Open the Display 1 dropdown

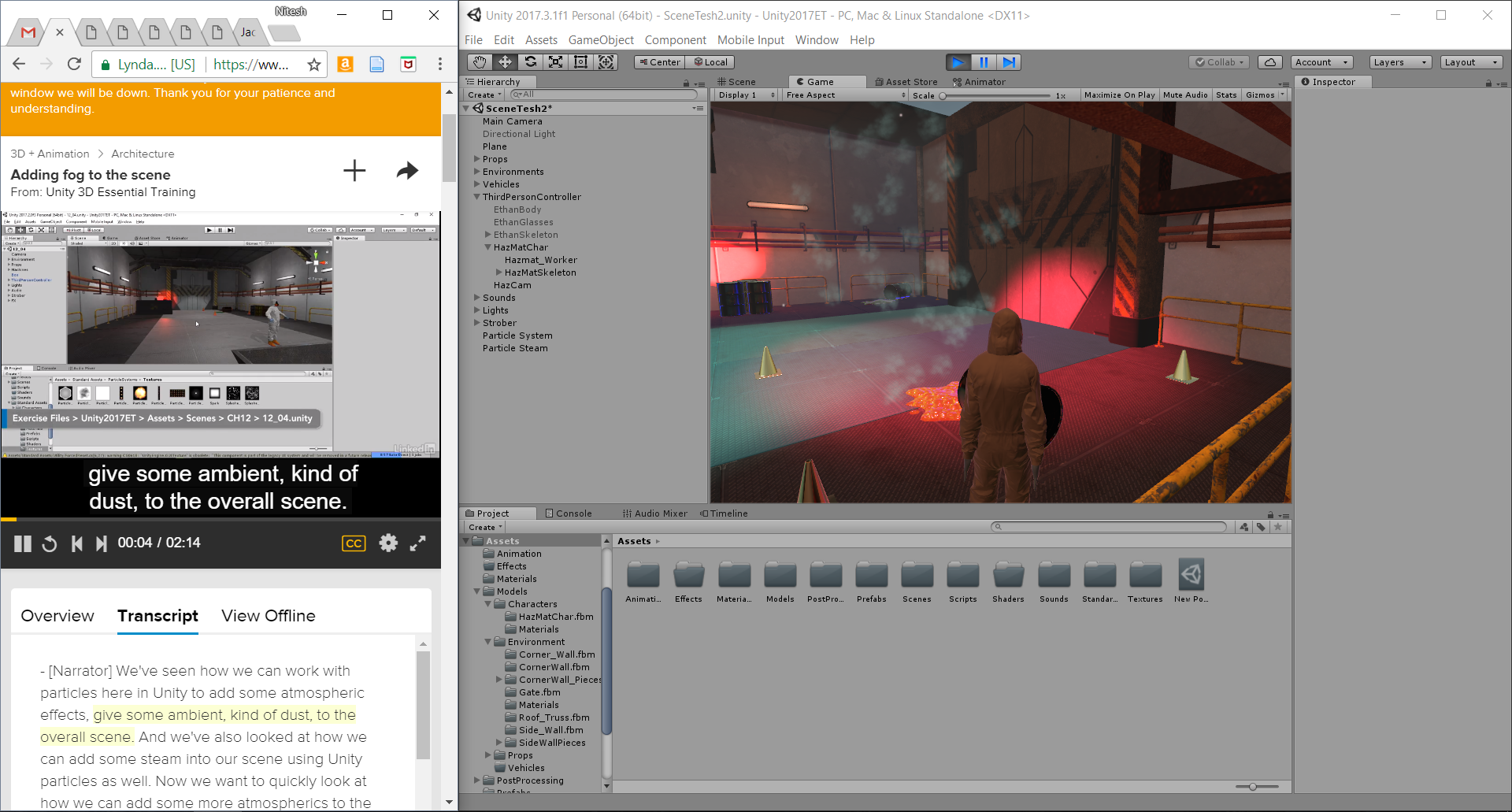point(747,95)
